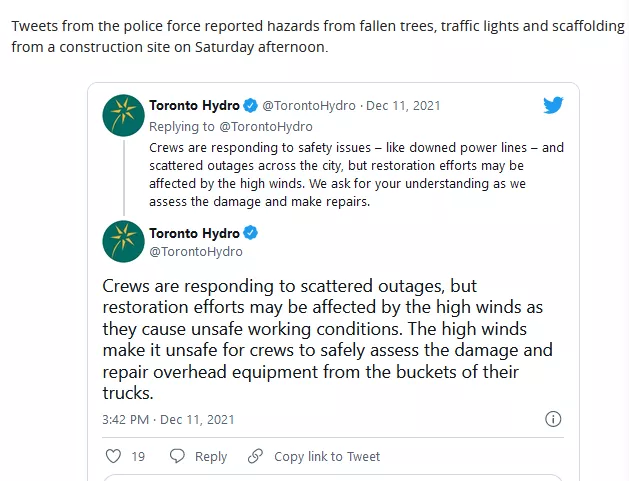Open the 3:42 PM timestamp link

coord(168,420)
